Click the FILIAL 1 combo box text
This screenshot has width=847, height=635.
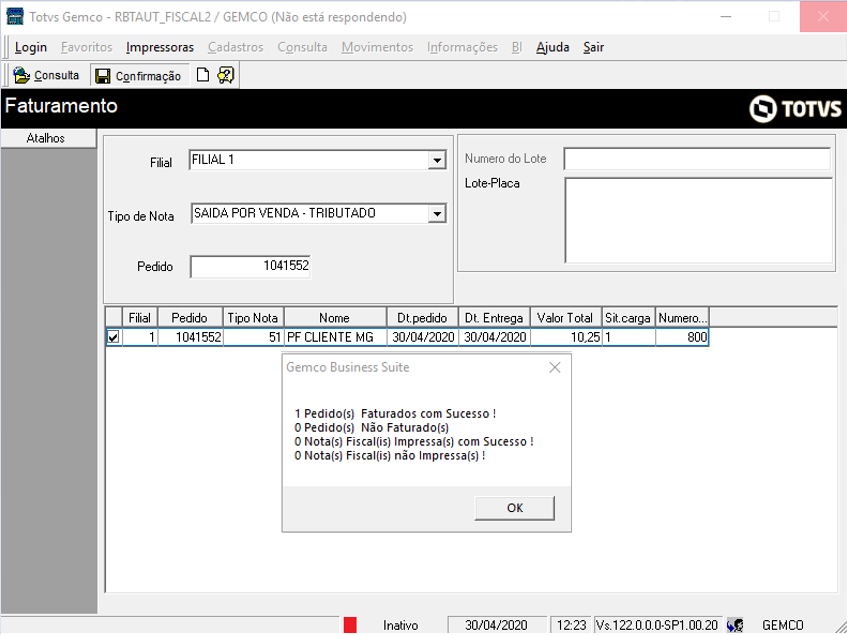click(x=213, y=160)
